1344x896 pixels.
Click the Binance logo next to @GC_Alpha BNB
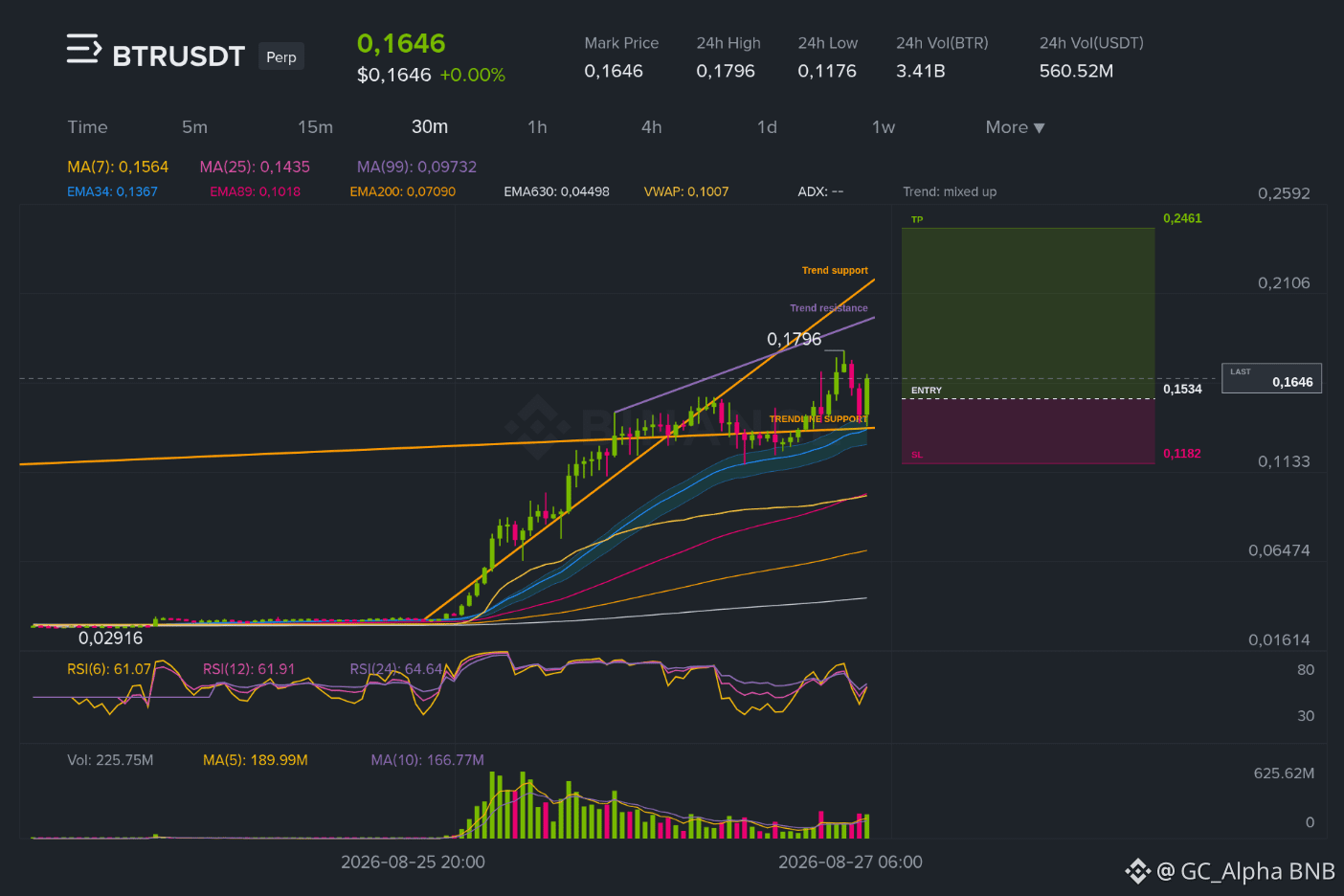click(x=1137, y=871)
